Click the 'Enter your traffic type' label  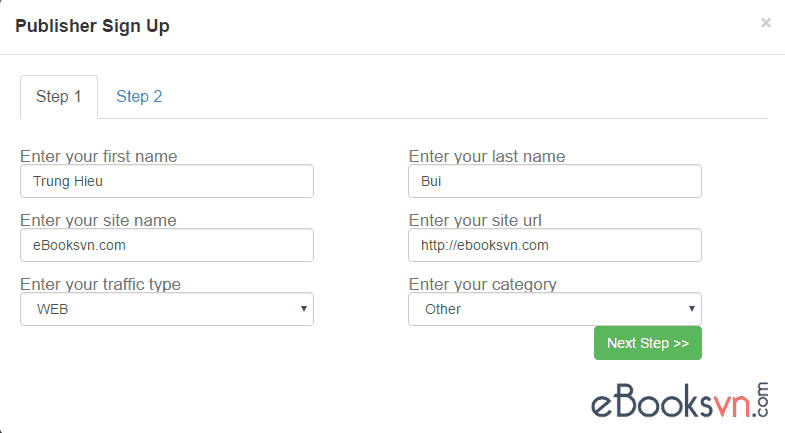pos(100,284)
